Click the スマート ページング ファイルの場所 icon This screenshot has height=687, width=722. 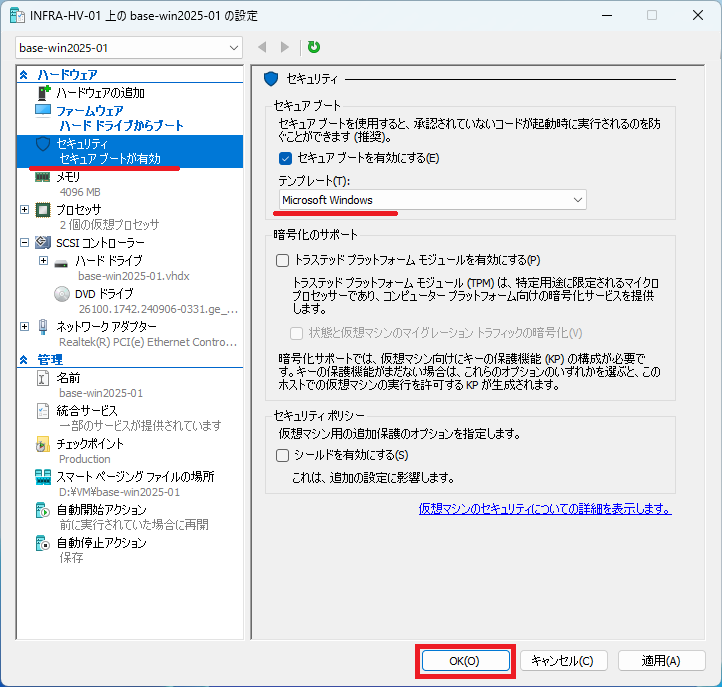tap(43, 477)
